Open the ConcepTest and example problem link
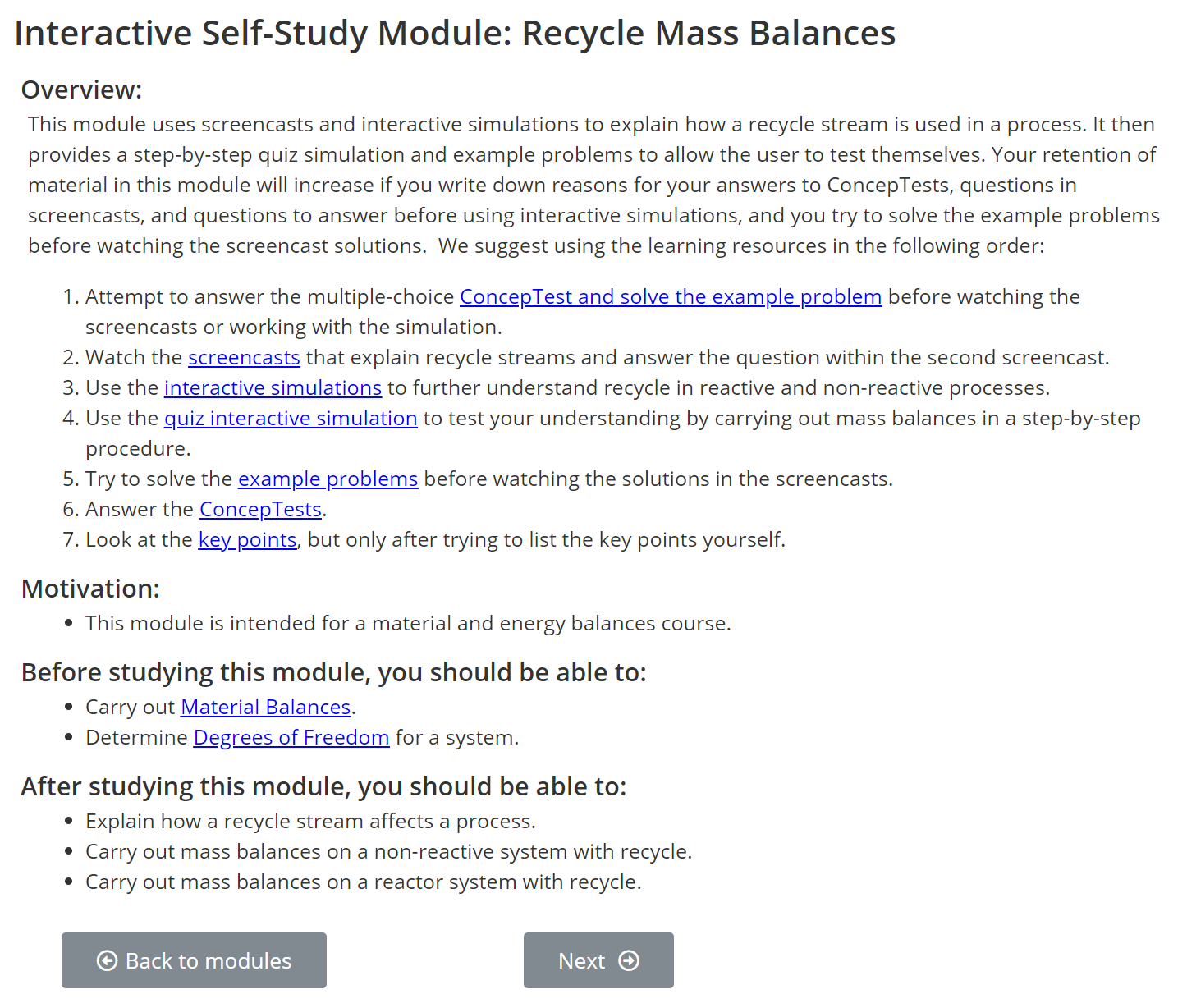The image size is (1187, 1008). (670, 297)
